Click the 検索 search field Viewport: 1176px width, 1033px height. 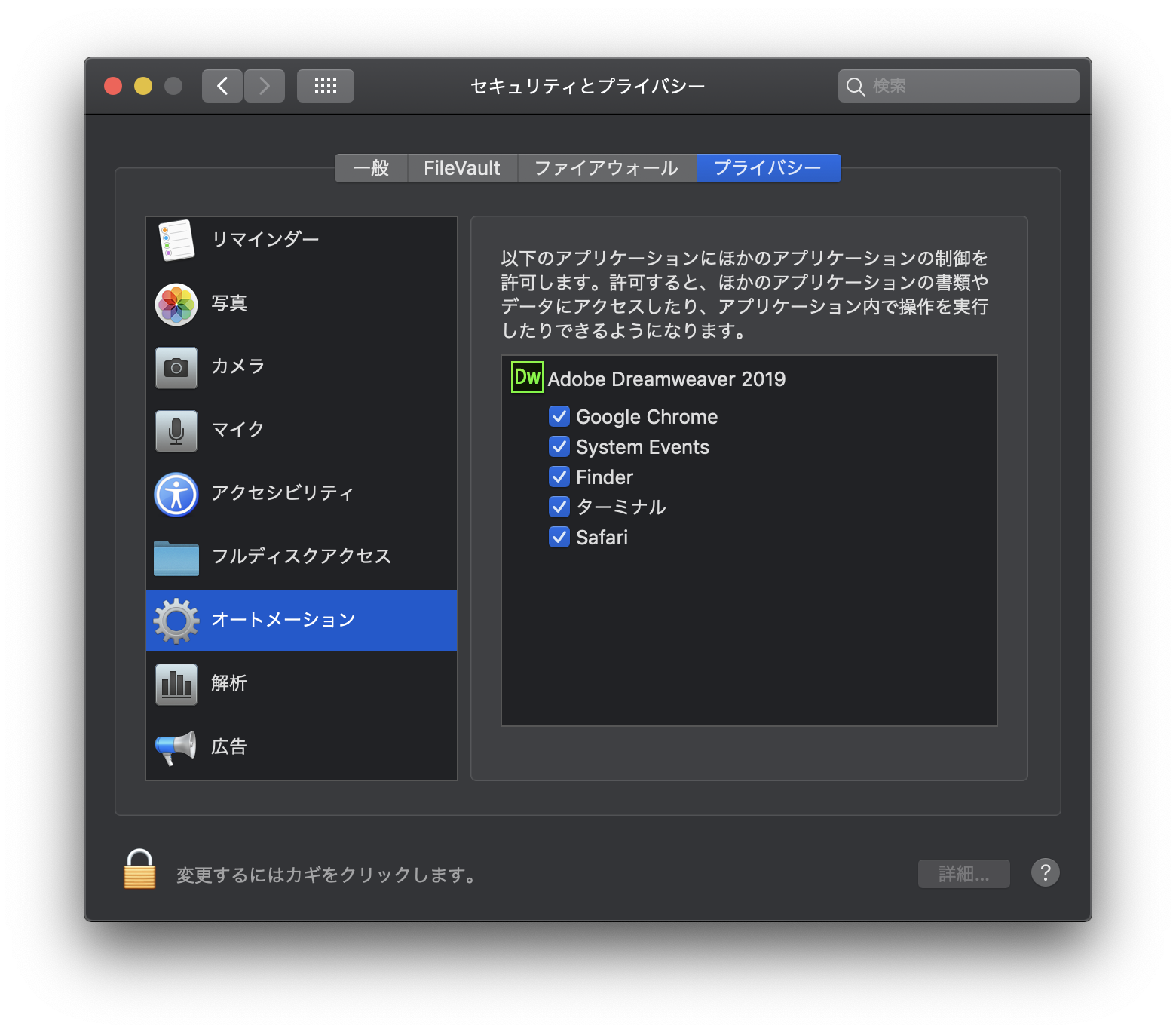(959, 86)
